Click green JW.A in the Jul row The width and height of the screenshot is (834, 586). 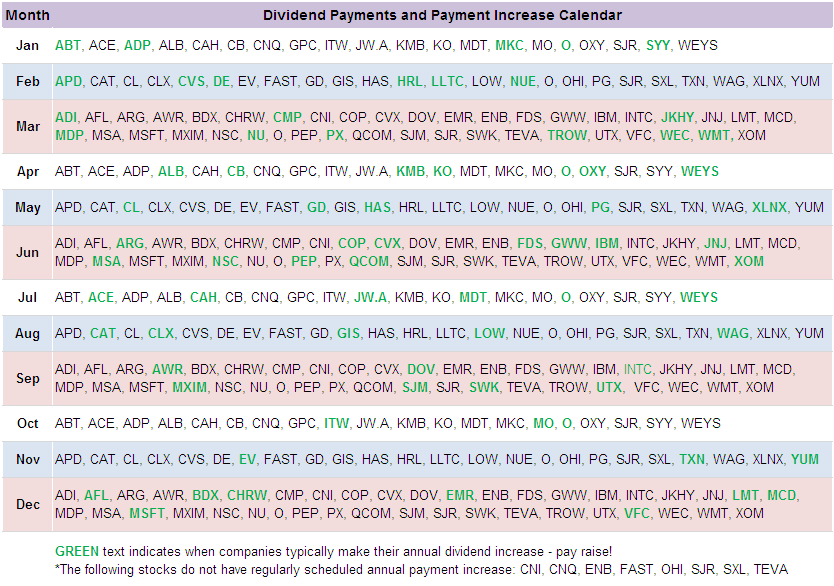click(x=370, y=297)
